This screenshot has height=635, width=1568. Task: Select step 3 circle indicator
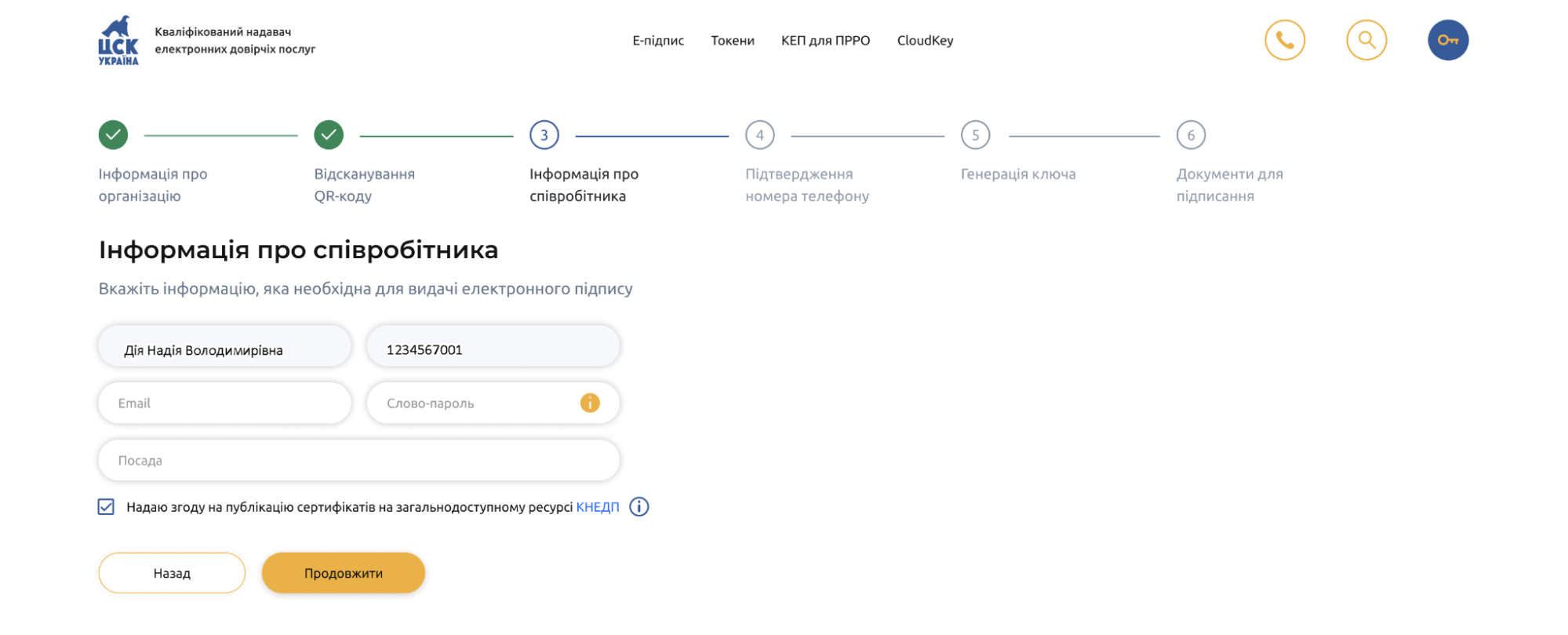tap(544, 135)
